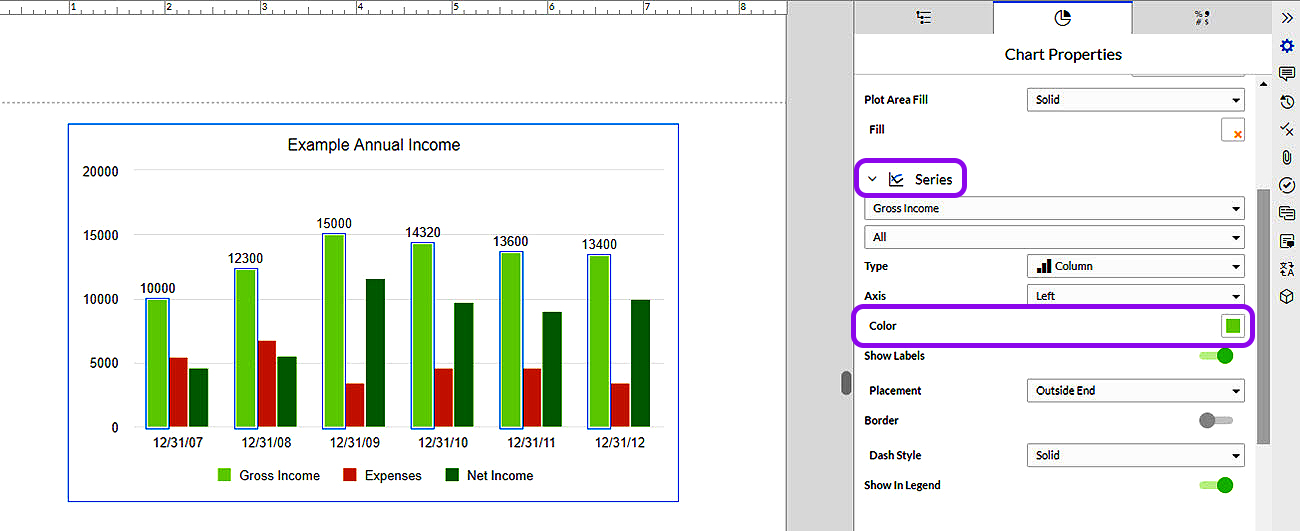Click the green series Color swatch
The image size is (1300, 531).
tap(1232, 326)
